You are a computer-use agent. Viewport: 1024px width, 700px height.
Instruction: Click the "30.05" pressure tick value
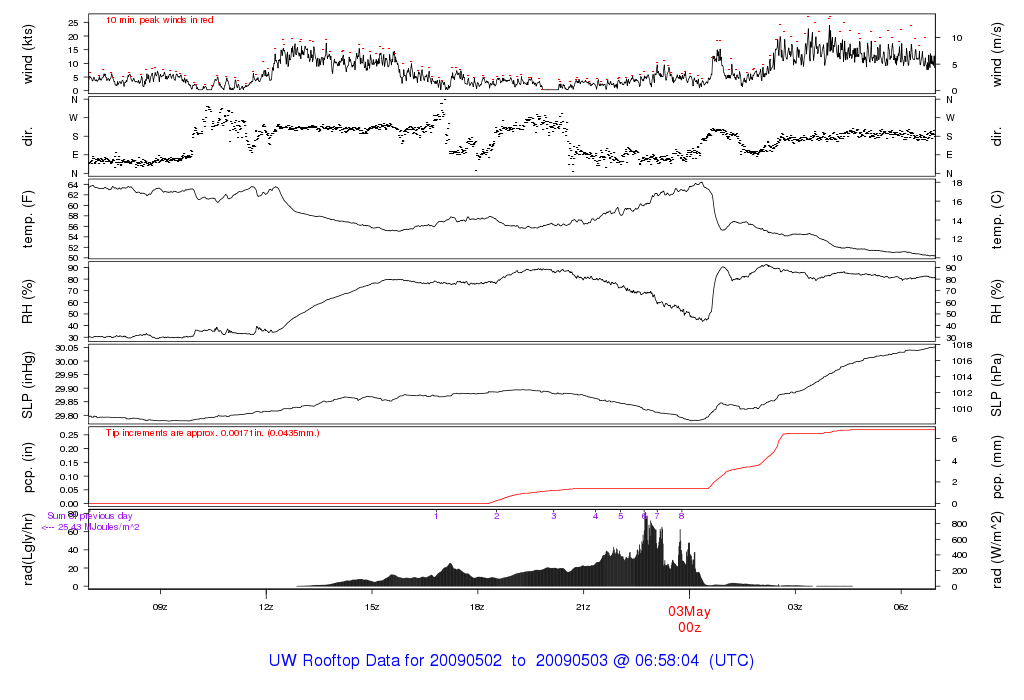click(67, 349)
